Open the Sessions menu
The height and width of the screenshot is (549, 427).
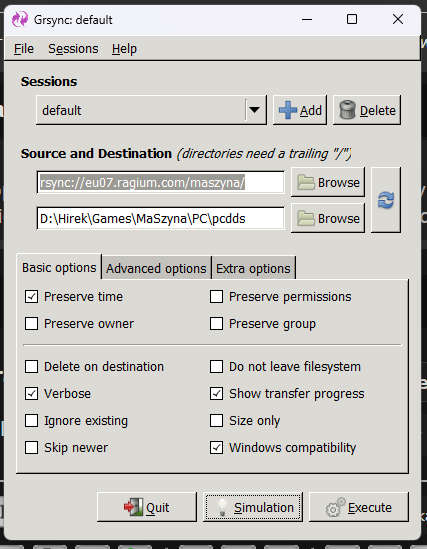73,49
